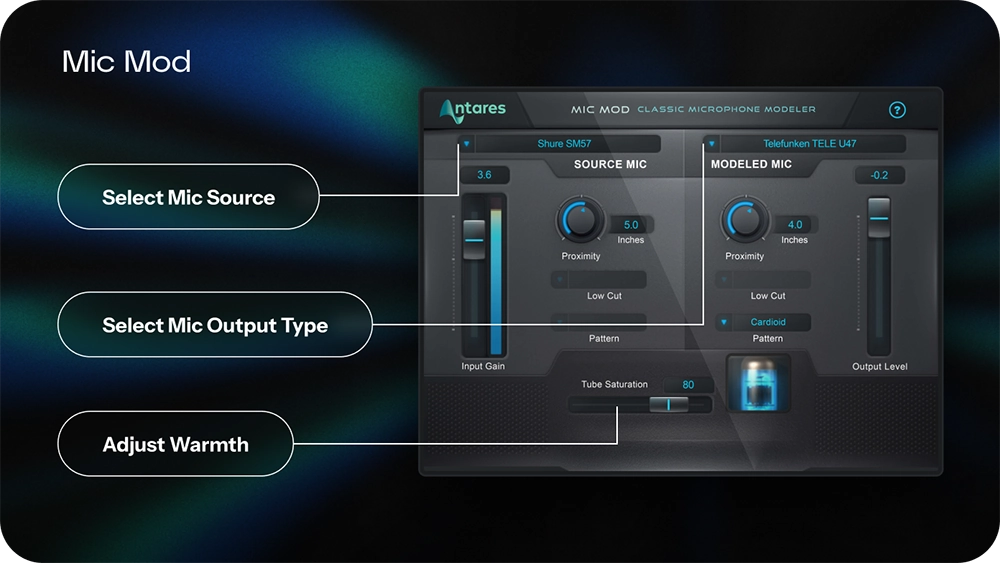The image size is (1000, 563).
Task: Click the Source Mic Proximity knob
Action: point(580,219)
